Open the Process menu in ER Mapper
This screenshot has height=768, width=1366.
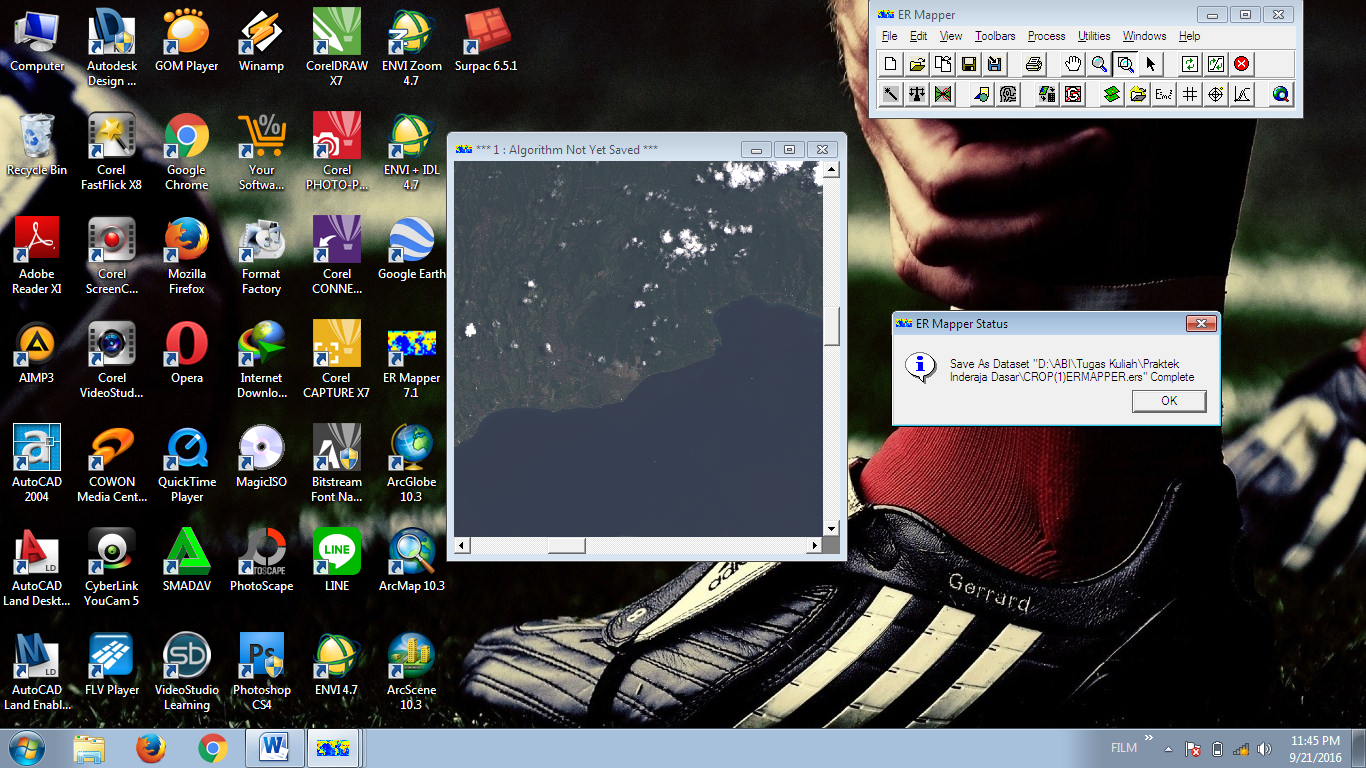[1046, 36]
